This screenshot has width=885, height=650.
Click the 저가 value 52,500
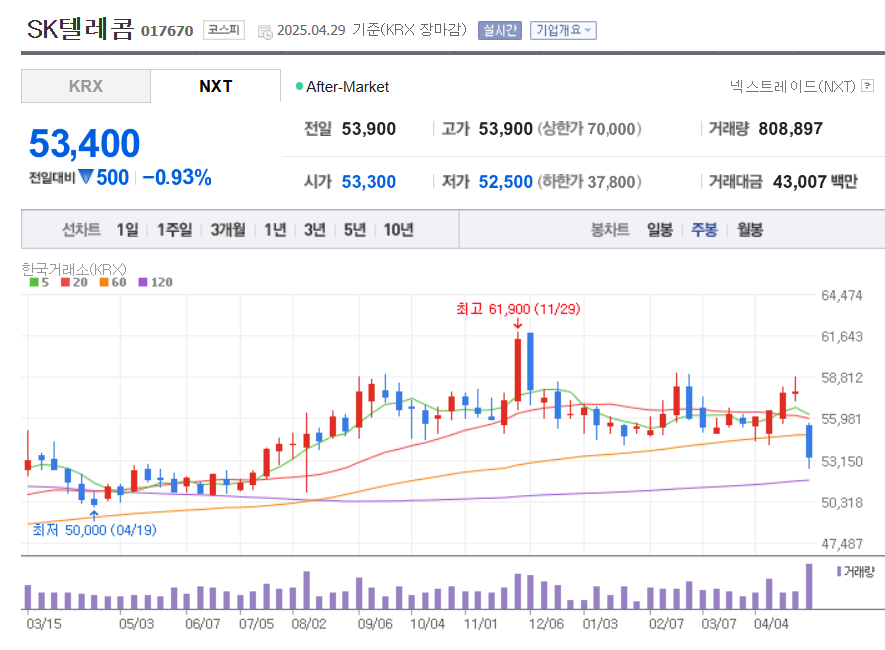pyautogui.click(x=506, y=182)
